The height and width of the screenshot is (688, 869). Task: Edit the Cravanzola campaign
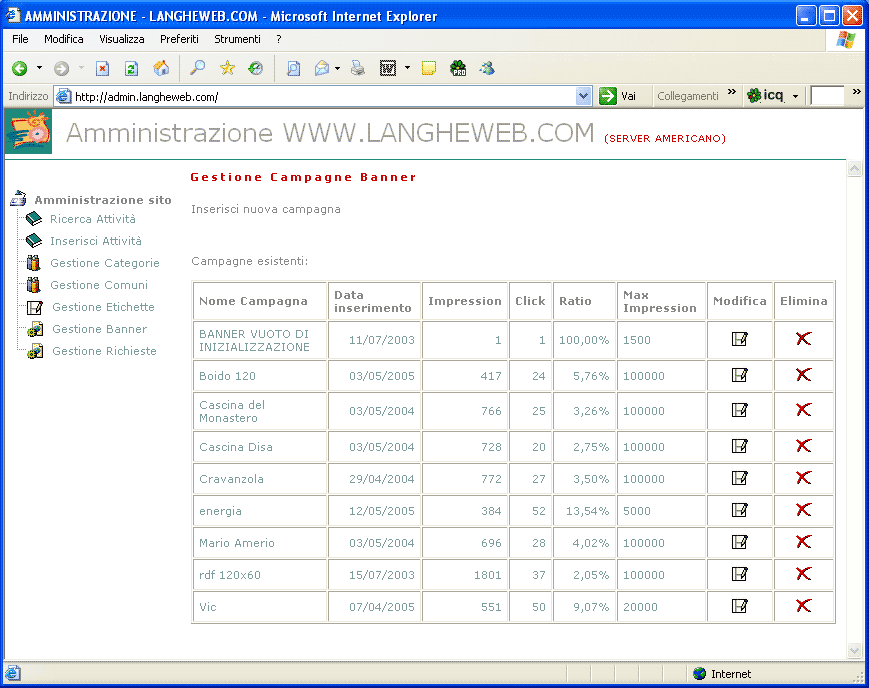pos(740,478)
